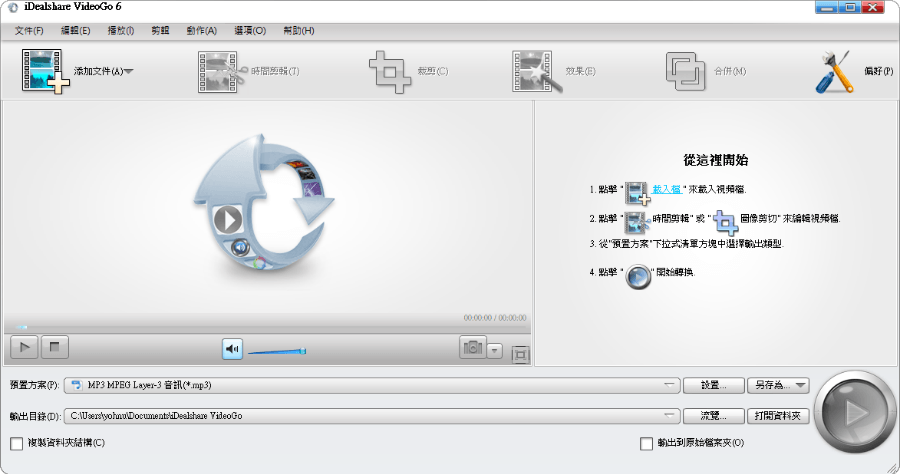
Task: Maximize the VideoGo window
Action: [850, 7]
